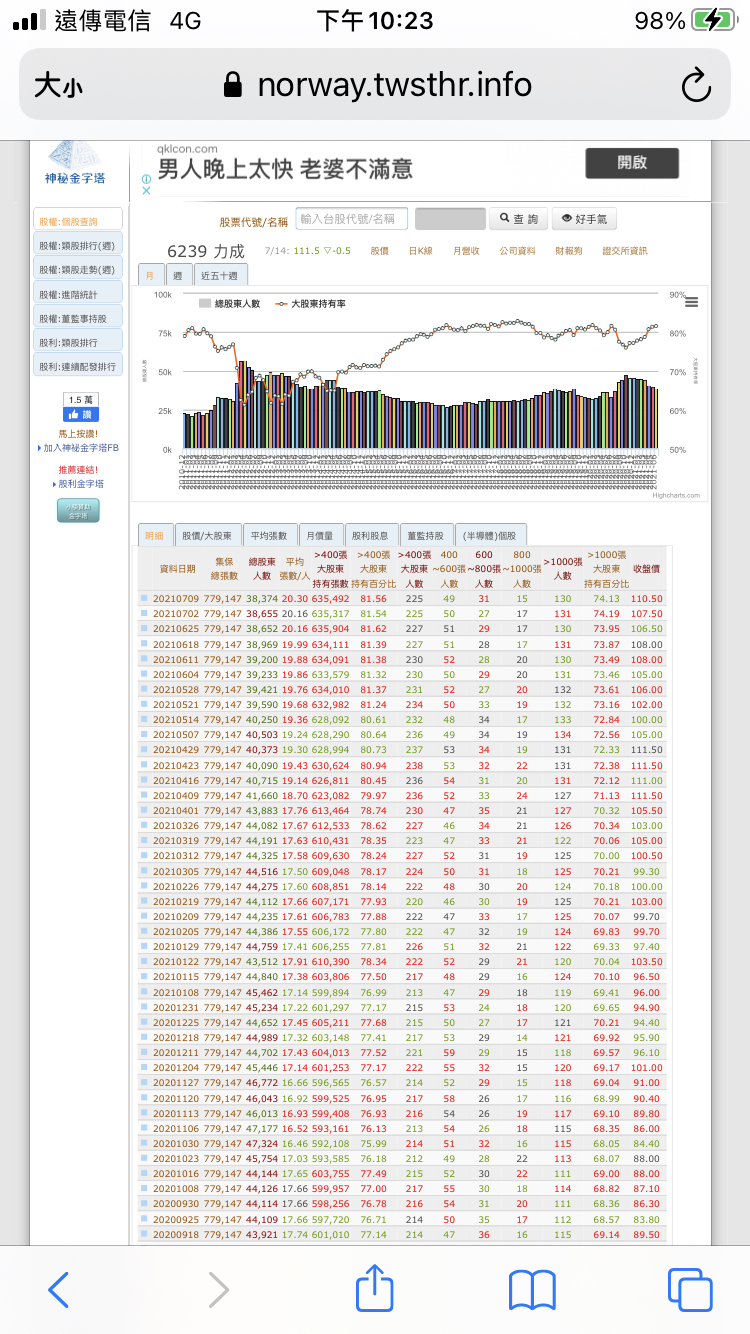
Task: Select the 近五十週 chart range tab
Action: [x=218, y=275]
